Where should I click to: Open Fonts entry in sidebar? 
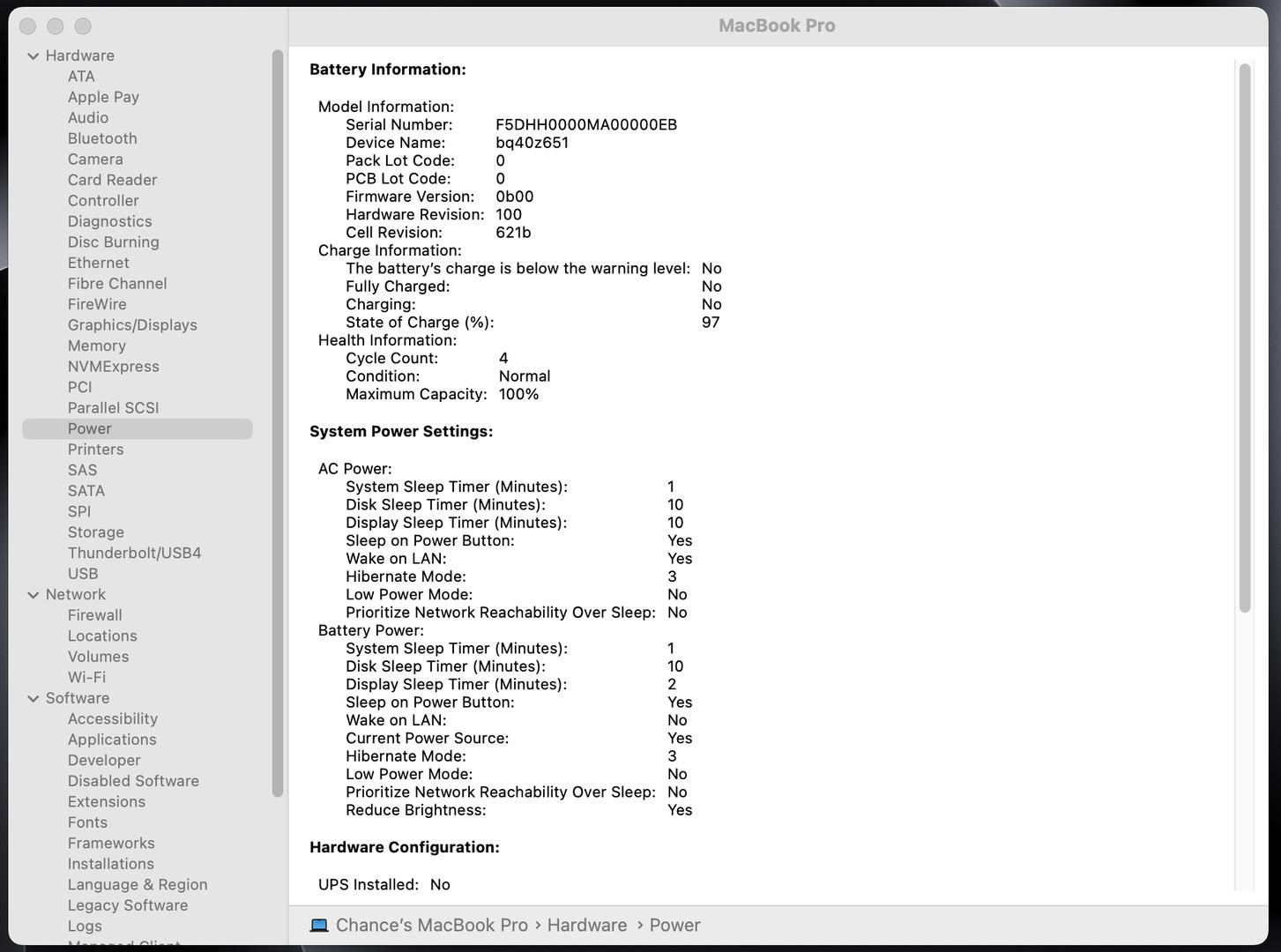pyautogui.click(x=87, y=822)
